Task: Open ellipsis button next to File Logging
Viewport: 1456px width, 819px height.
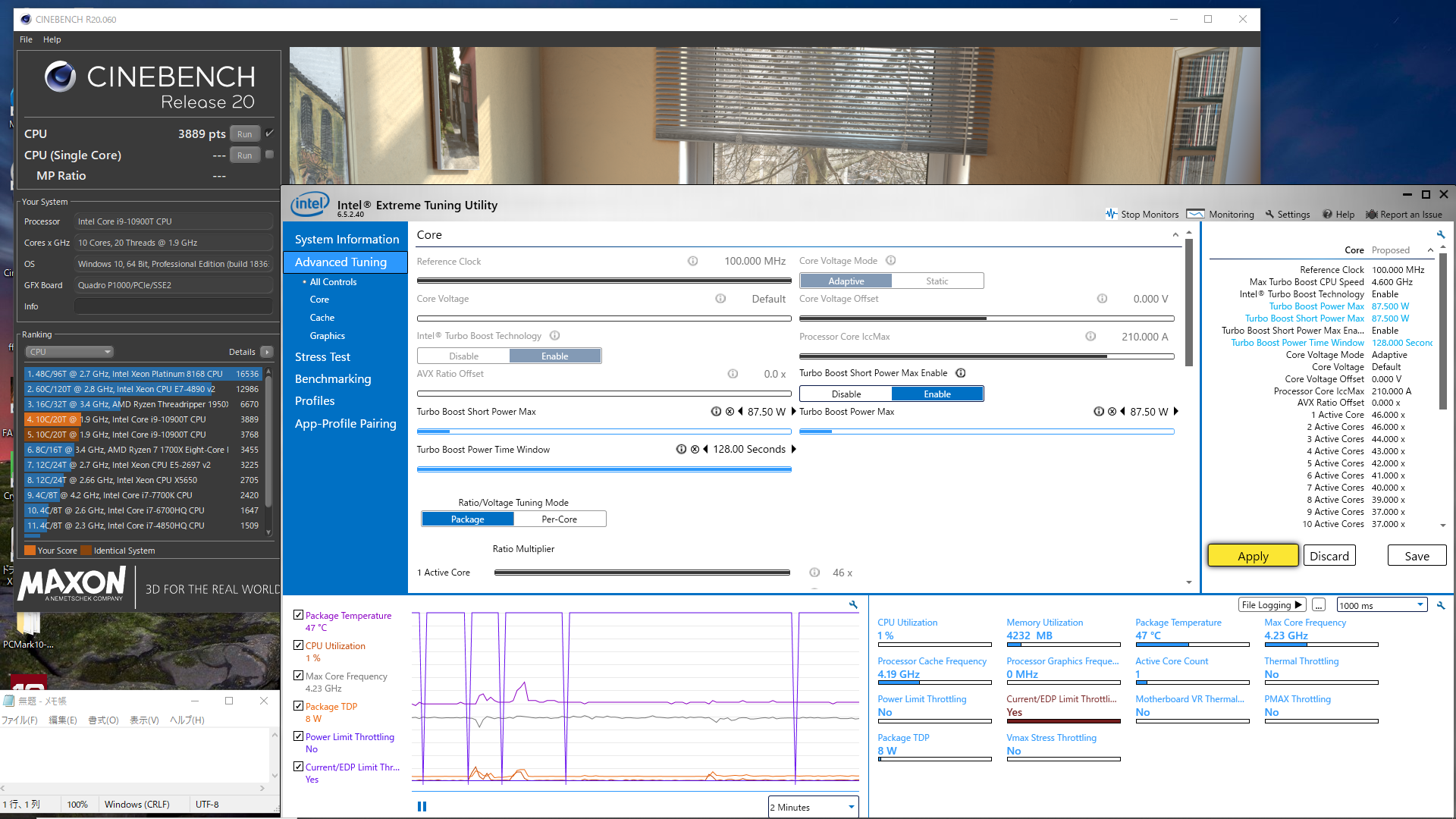Action: click(x=1319, y=605)
